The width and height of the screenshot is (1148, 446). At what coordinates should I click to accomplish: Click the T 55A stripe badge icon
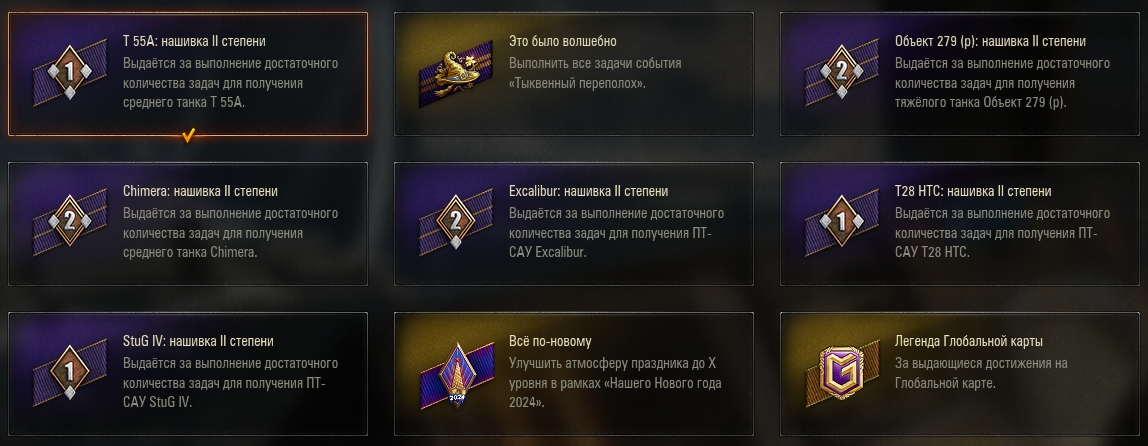(x=70, y=73)
